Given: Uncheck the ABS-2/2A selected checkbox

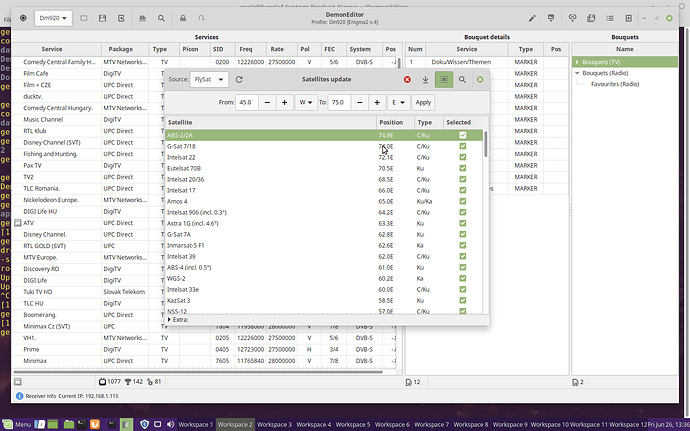Looking at the screenshot, I should pyautogui.click(x=462, y=135).
